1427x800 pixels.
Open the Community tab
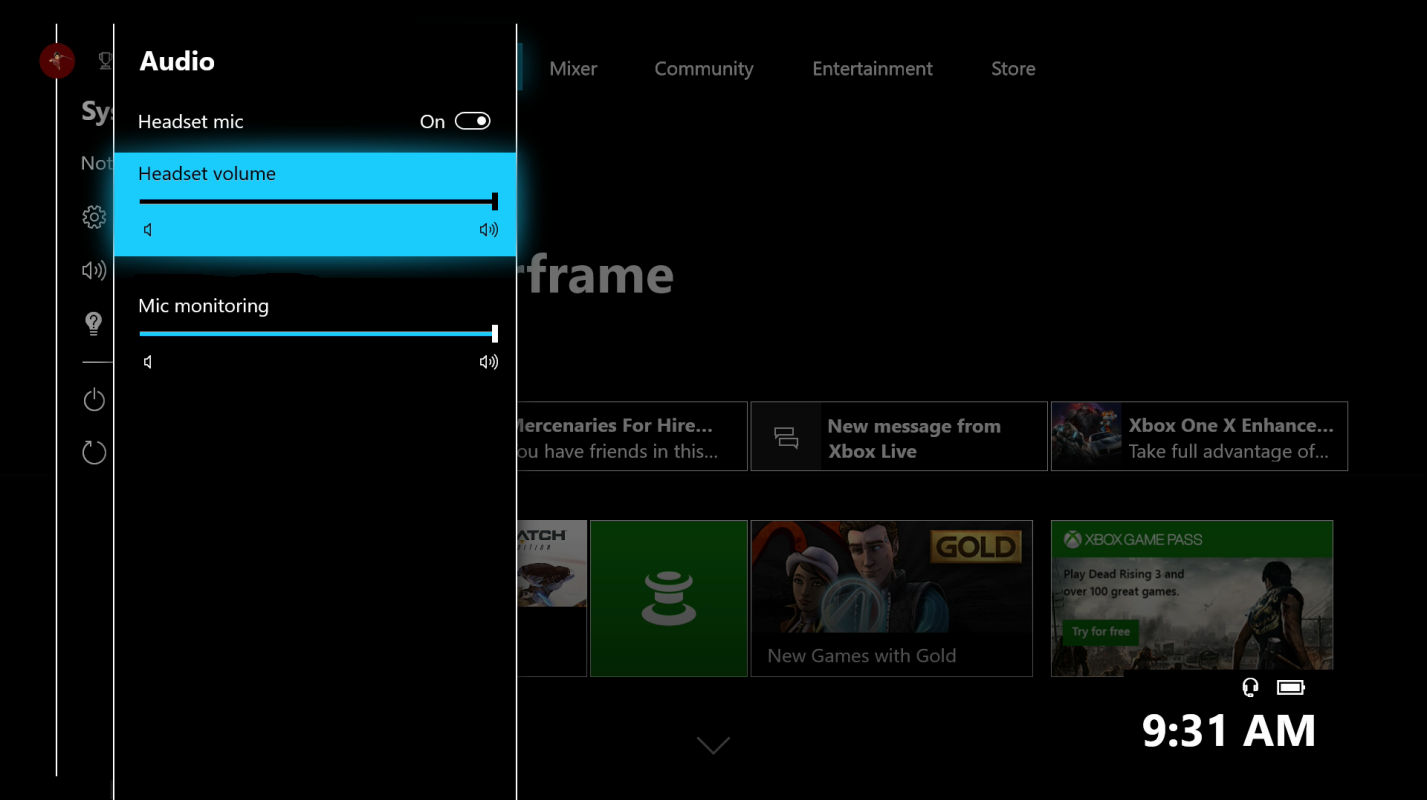(704, 69)
